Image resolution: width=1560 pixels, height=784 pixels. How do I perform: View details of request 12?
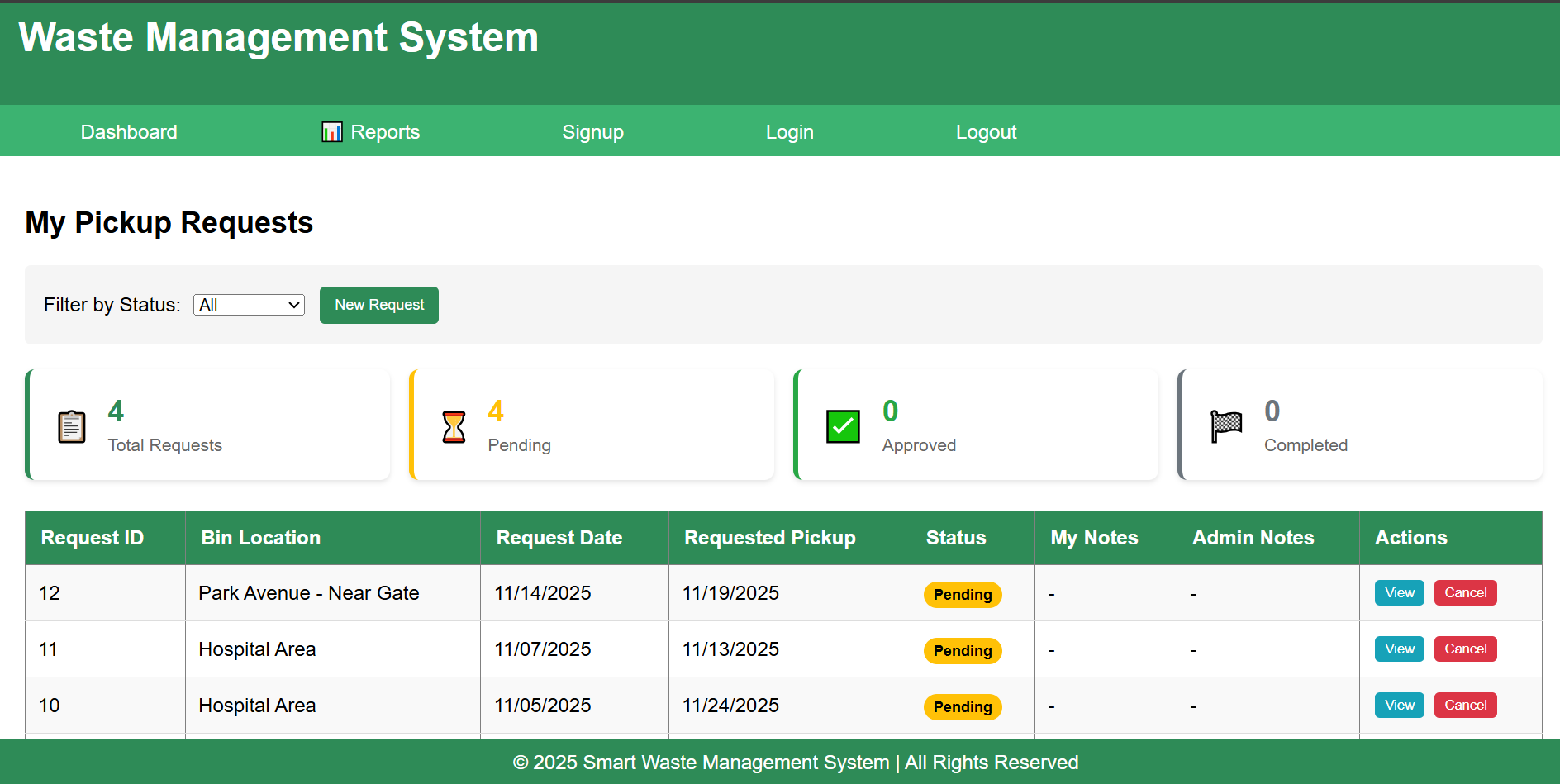pos(1398,592)
